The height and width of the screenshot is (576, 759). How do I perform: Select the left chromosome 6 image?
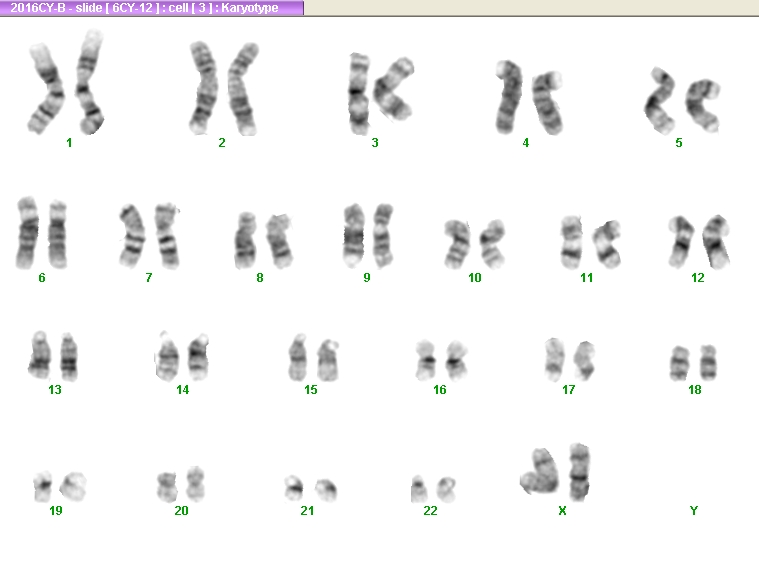coord(27,233)
